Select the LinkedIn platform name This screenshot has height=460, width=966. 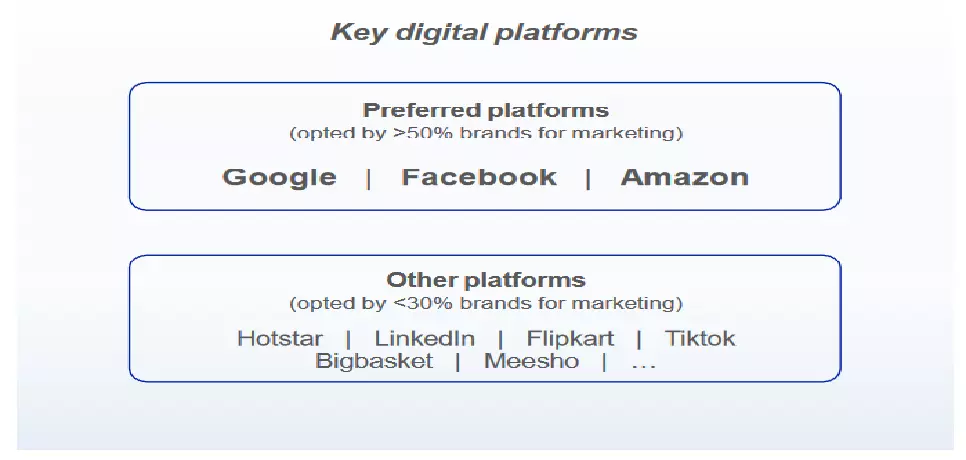coord(424,338)
